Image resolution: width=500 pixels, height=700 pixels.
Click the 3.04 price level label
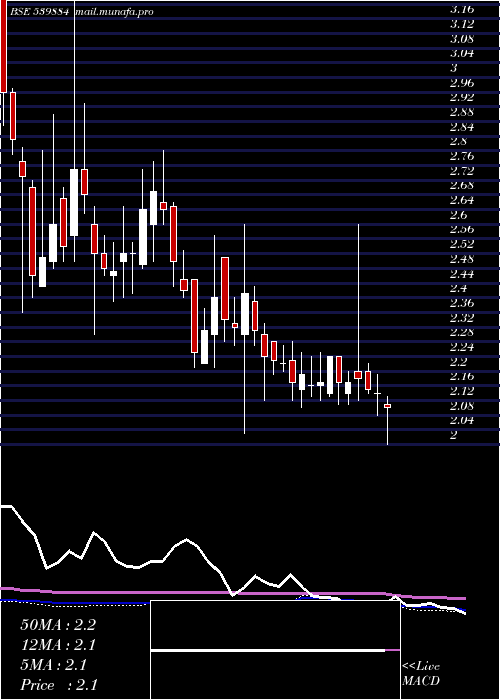tap(461, 54)
